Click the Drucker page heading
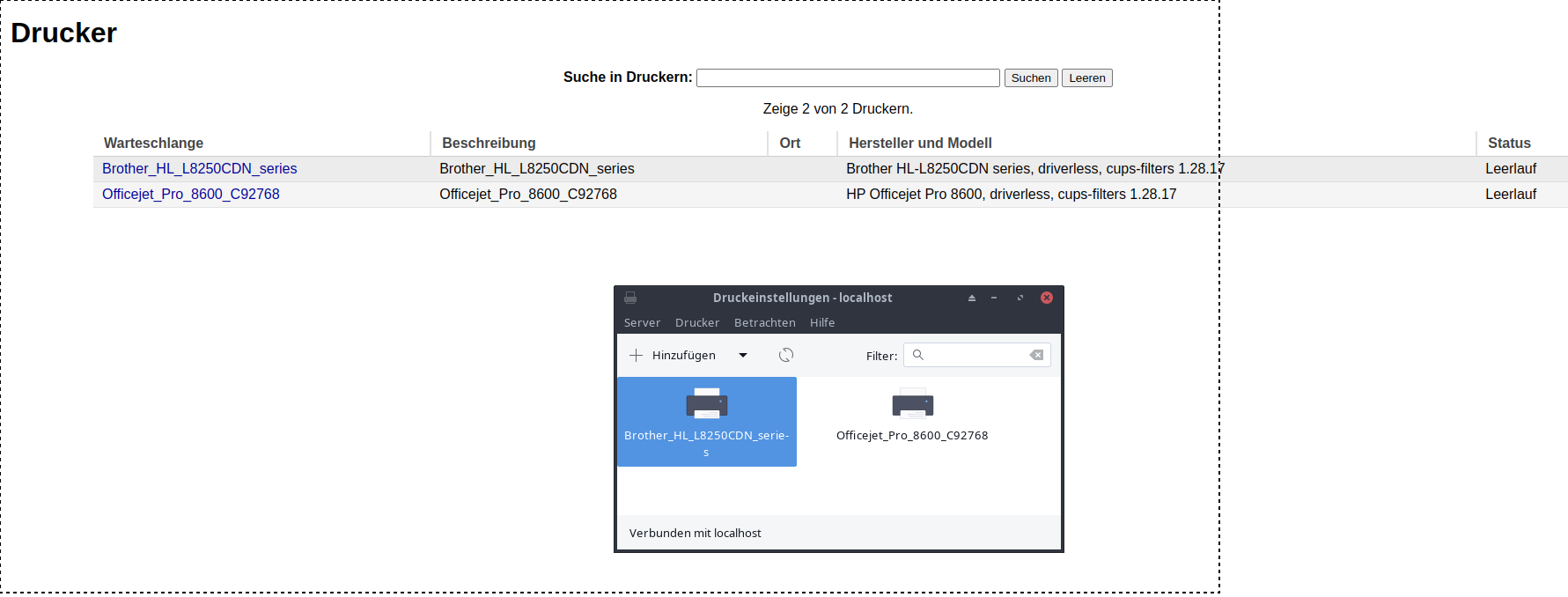Image resolution: width=1568 pixels, height=597 pixels. 63,33
